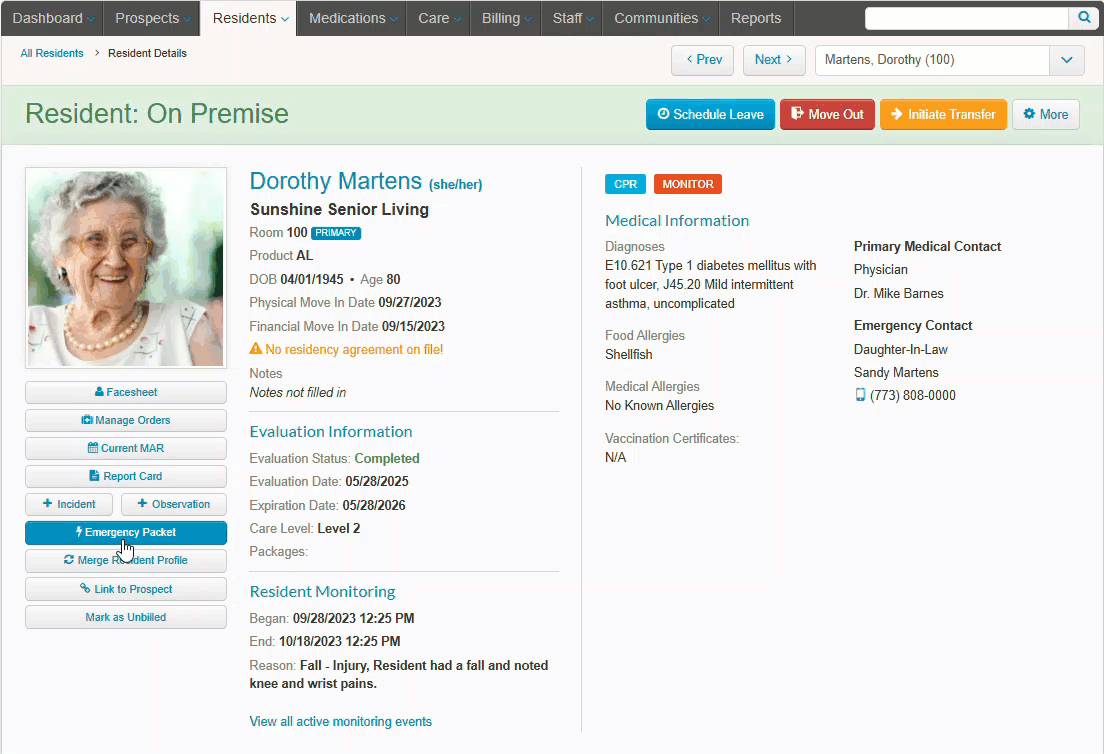
Task: Click the Sandy Martens emergency contact name
Action: coord(896,372)
